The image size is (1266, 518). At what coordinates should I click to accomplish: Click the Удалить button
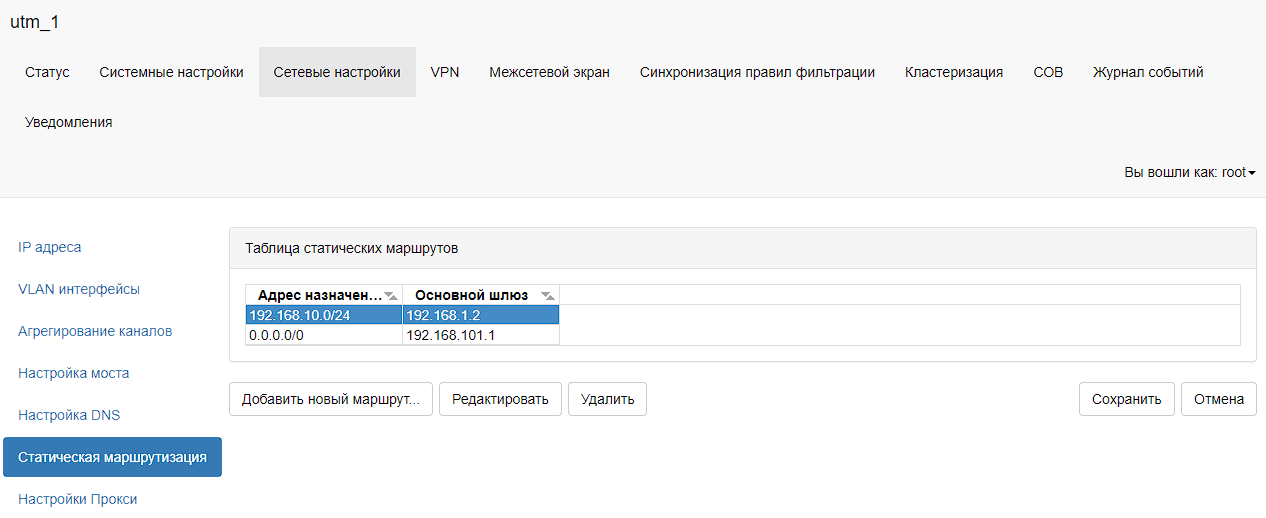pyautogui.click(x=607, y=399)
